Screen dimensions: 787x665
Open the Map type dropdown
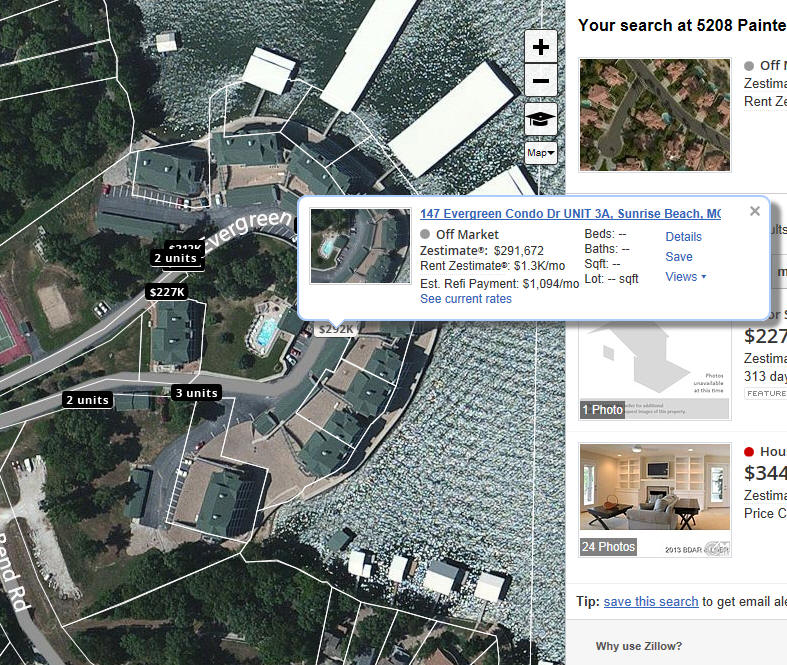(541, 153)
